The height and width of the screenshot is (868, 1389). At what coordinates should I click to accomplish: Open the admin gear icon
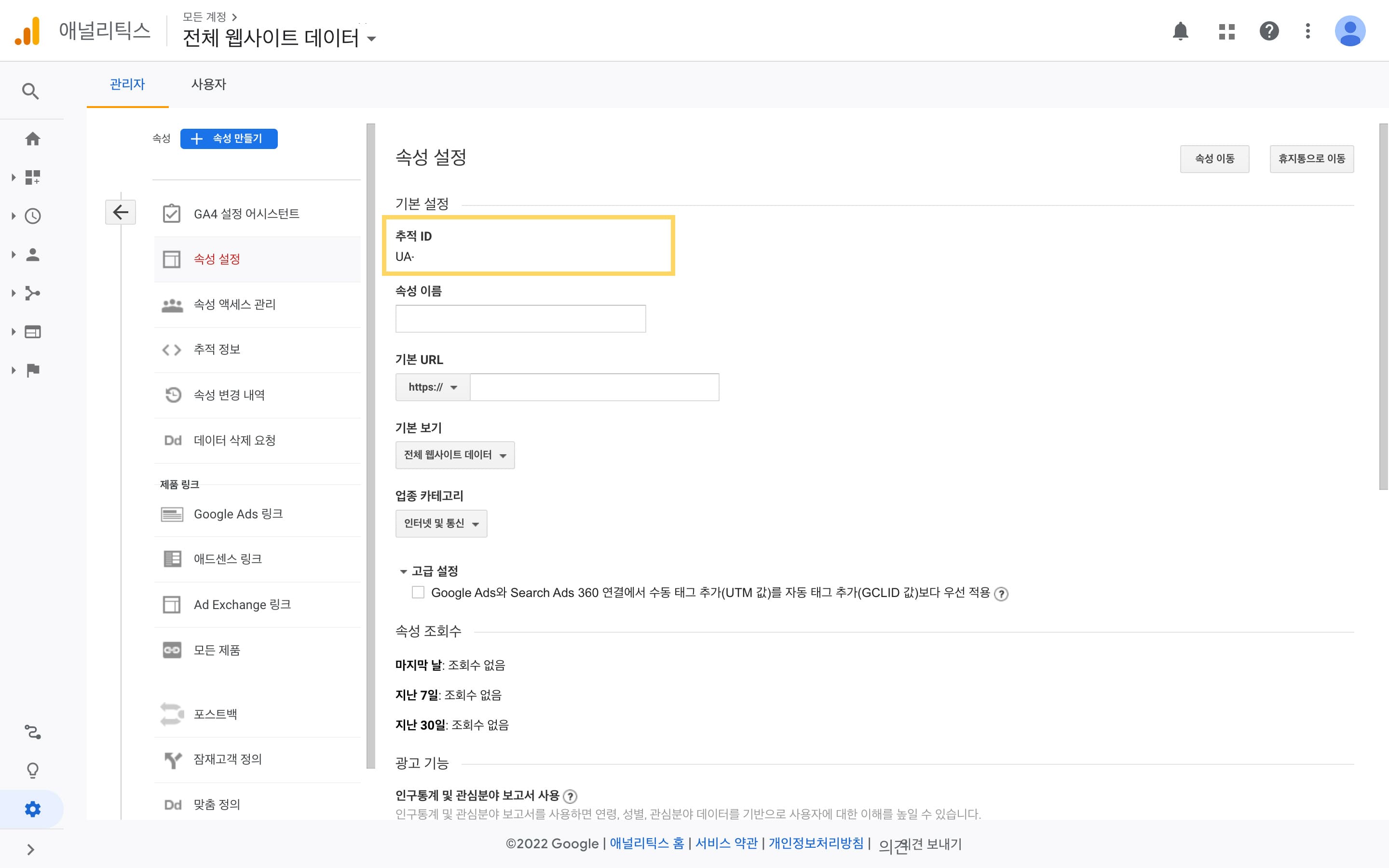click(33, 809)
